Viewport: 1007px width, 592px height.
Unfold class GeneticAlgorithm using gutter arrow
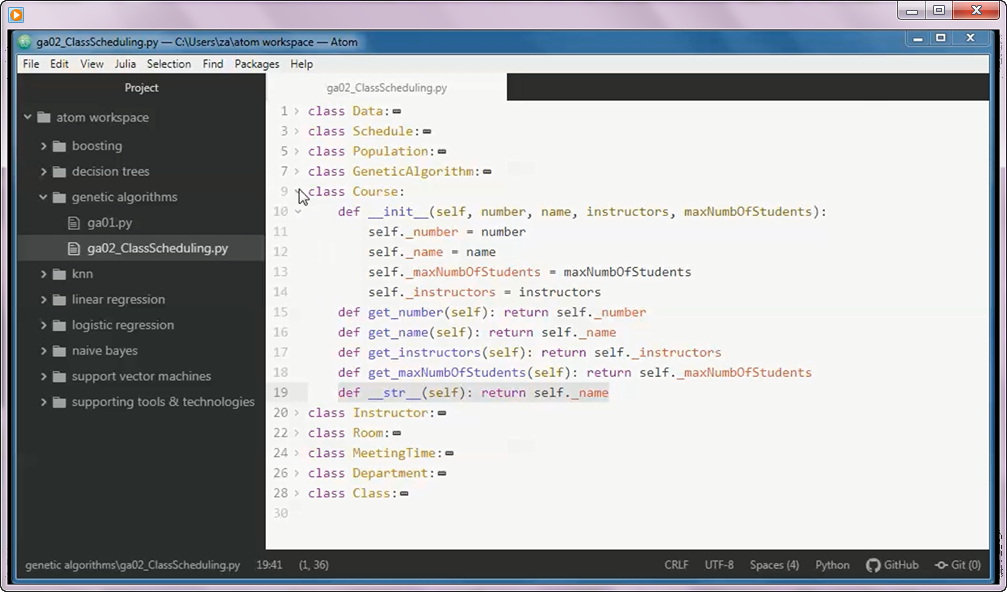pyautogui.click(x=297, y=171)
